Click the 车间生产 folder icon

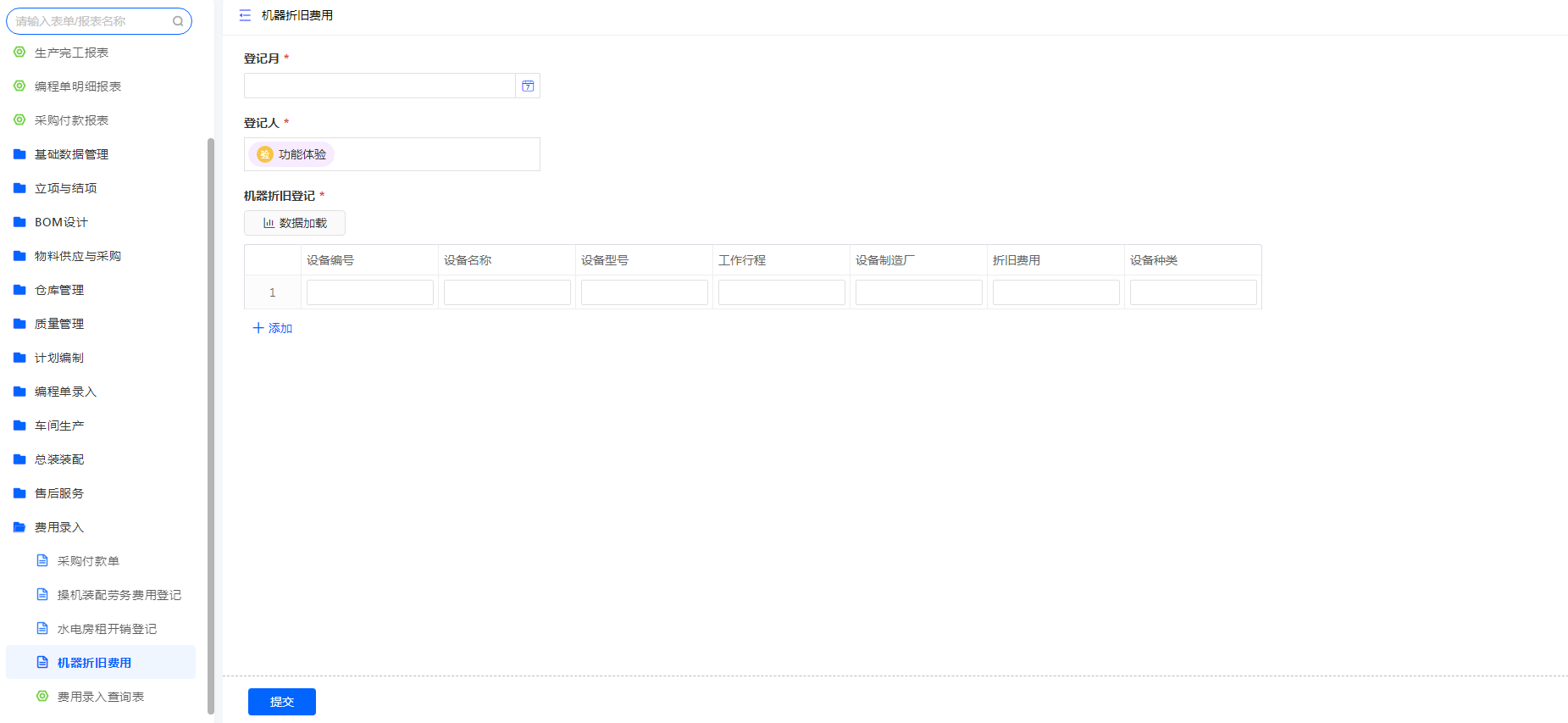[x=19, y=425]
